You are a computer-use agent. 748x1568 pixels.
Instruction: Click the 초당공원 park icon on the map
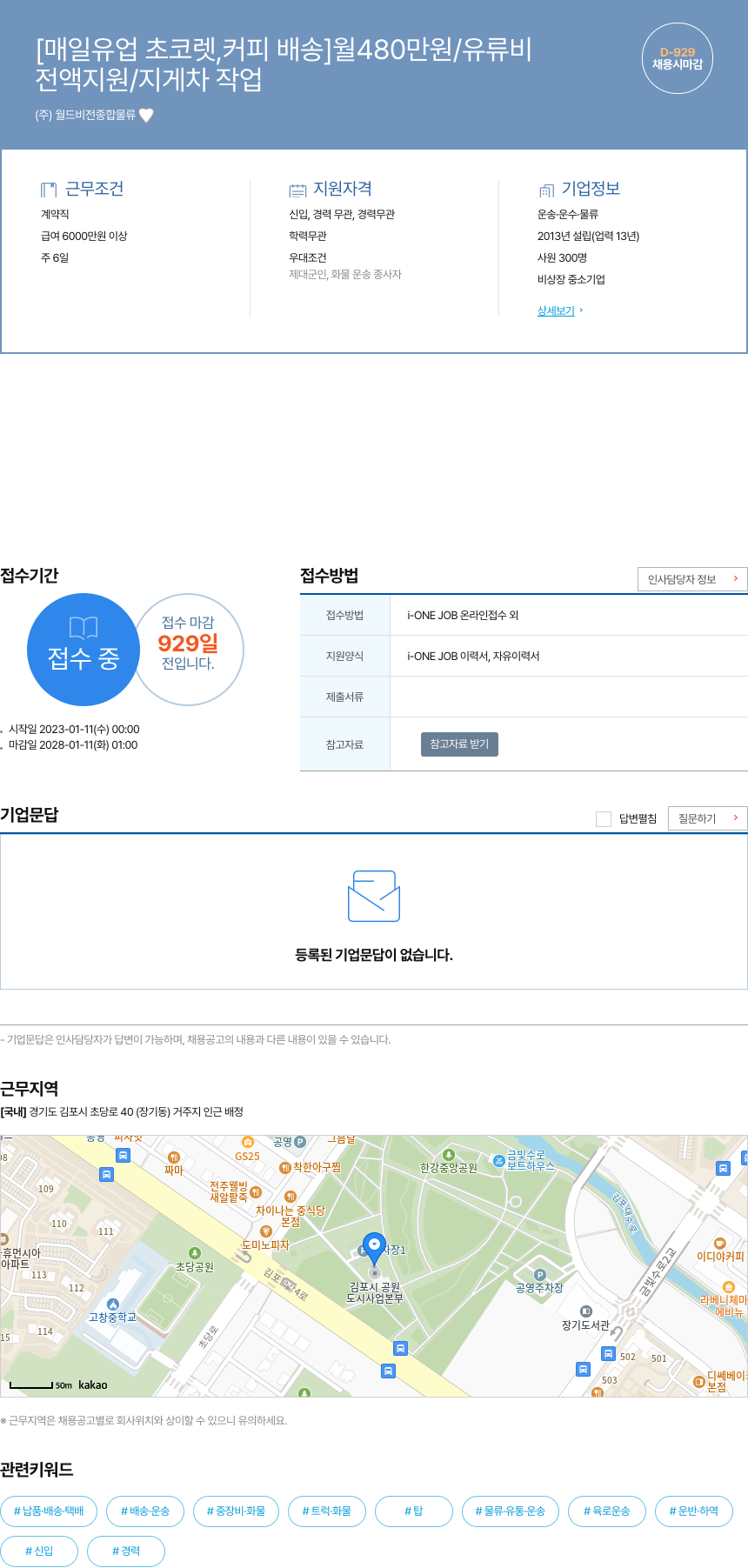click(x=194, y=1253)
